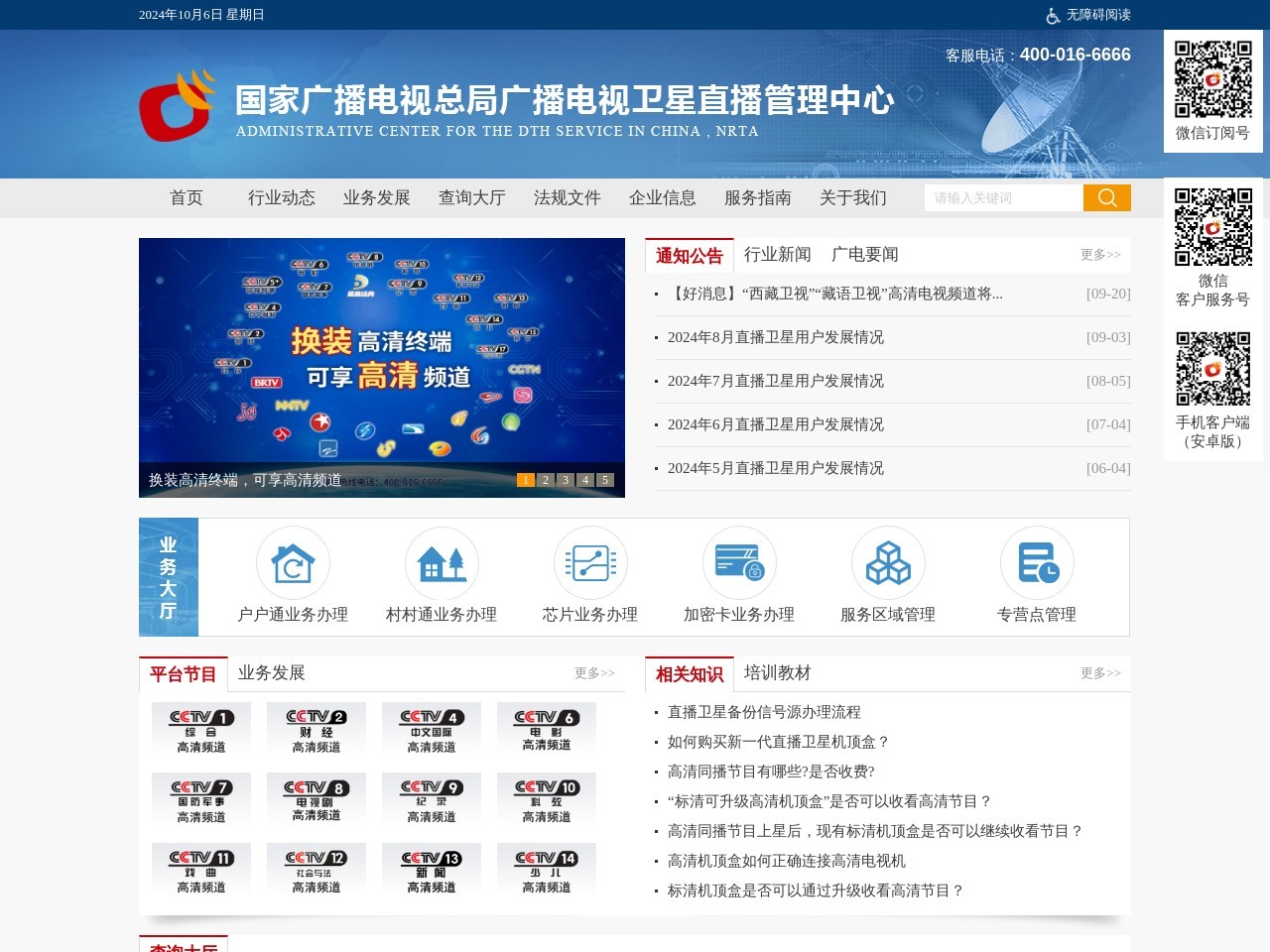This screenshot has height=952, width=1270.
Task: Open 服务区域管理 region management icon
Action: tap(888, 562)
